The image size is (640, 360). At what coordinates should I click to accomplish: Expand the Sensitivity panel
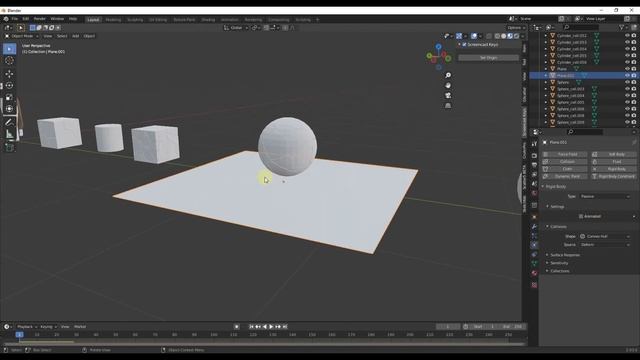tap(559, 263)
